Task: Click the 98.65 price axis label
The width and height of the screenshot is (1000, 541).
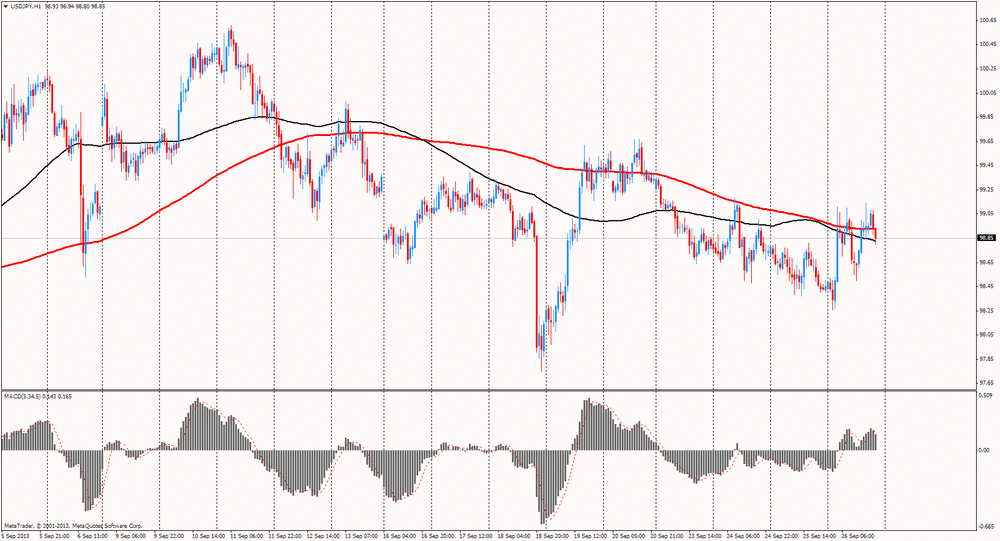Action: click(x=988, y=262)
